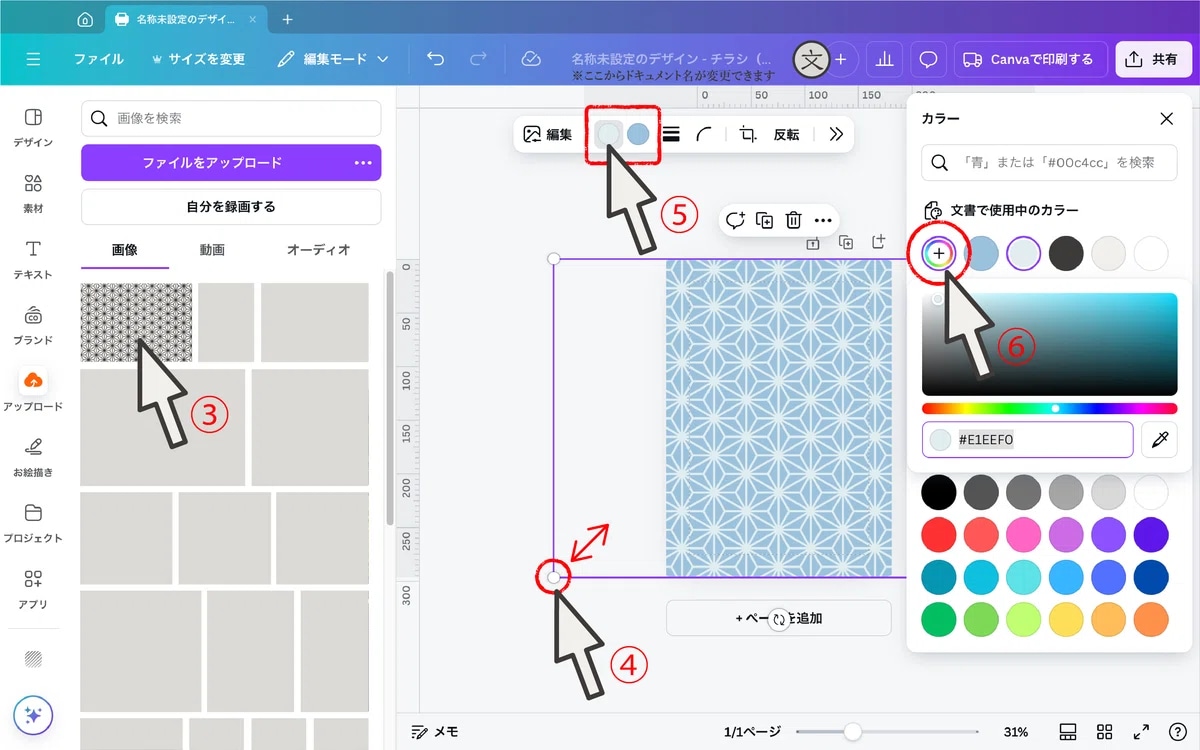Viewport: 1200px width, 750px height.
Task: Undo the last action
Action: (x=435, y=59)
